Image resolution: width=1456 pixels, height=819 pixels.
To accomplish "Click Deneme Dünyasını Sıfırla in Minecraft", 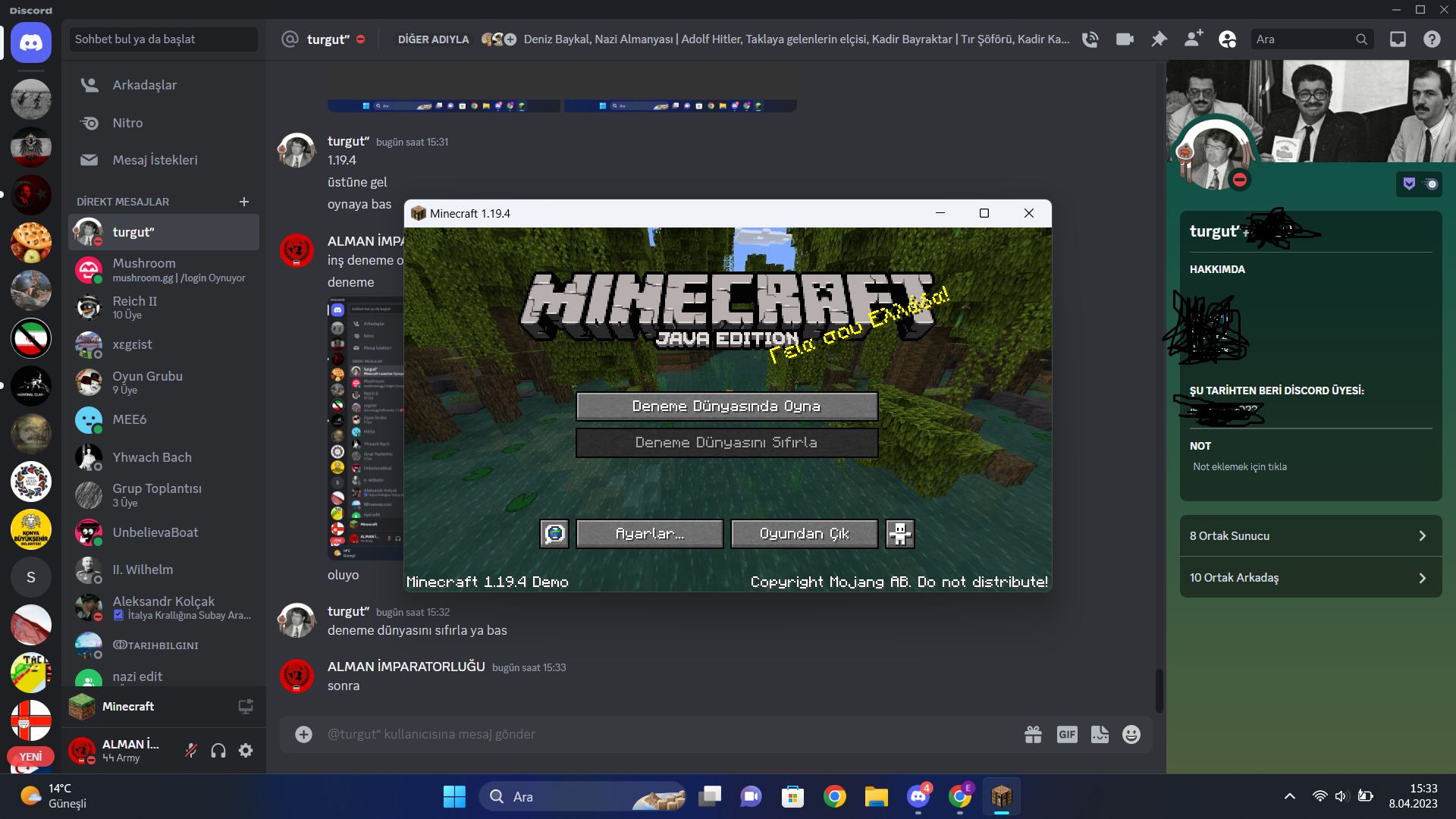I will click(726, 443).
